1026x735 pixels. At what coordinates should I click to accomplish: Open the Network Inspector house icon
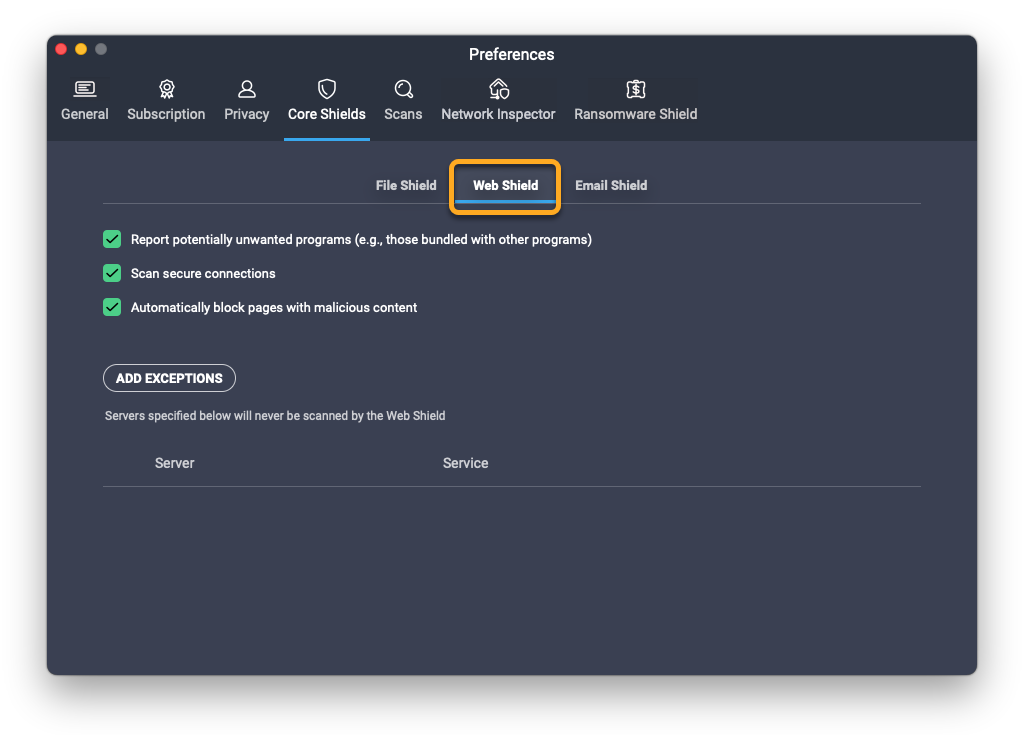[498, 90]
